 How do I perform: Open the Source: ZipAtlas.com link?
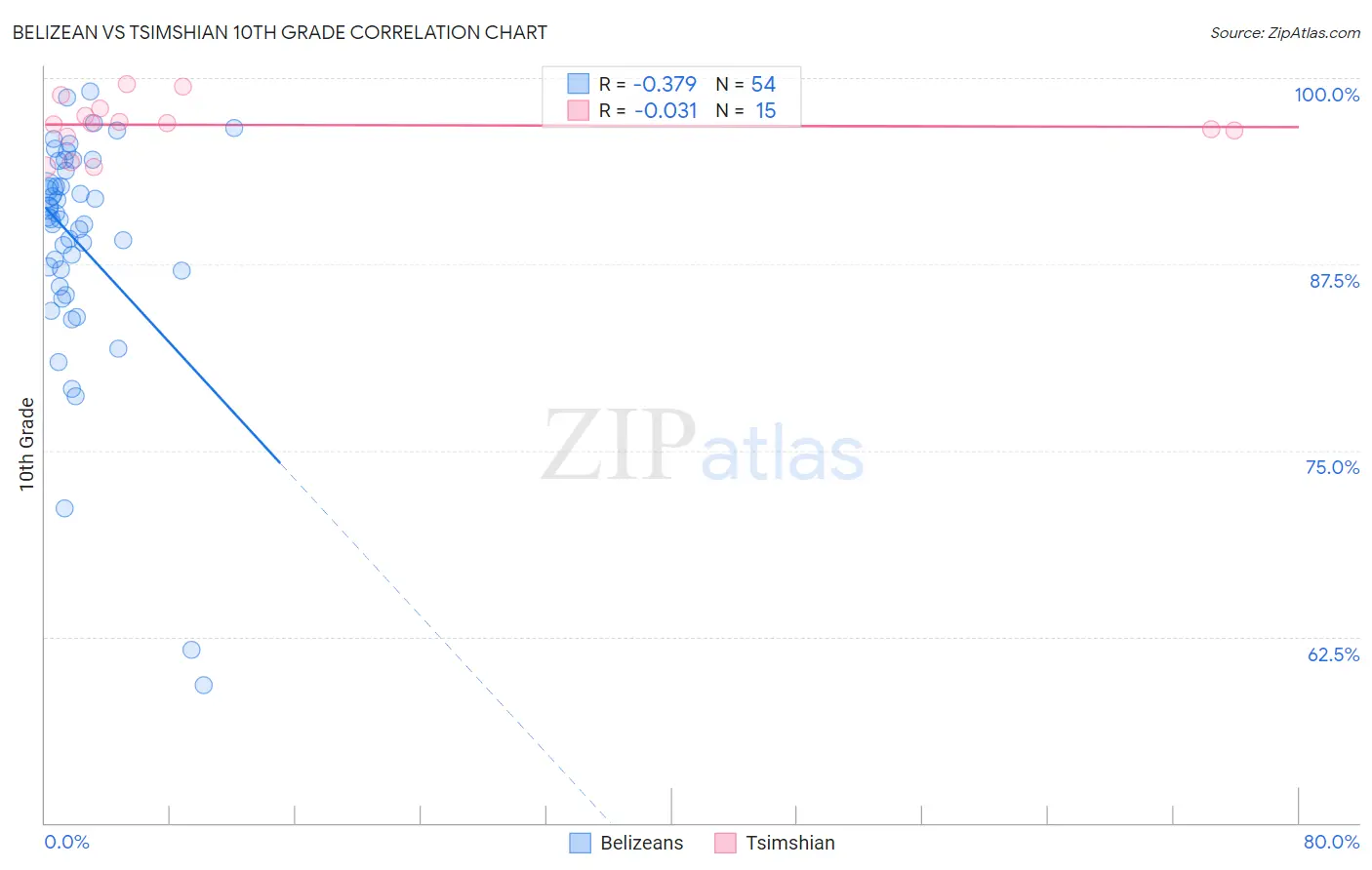click(x=1285, y=32)
